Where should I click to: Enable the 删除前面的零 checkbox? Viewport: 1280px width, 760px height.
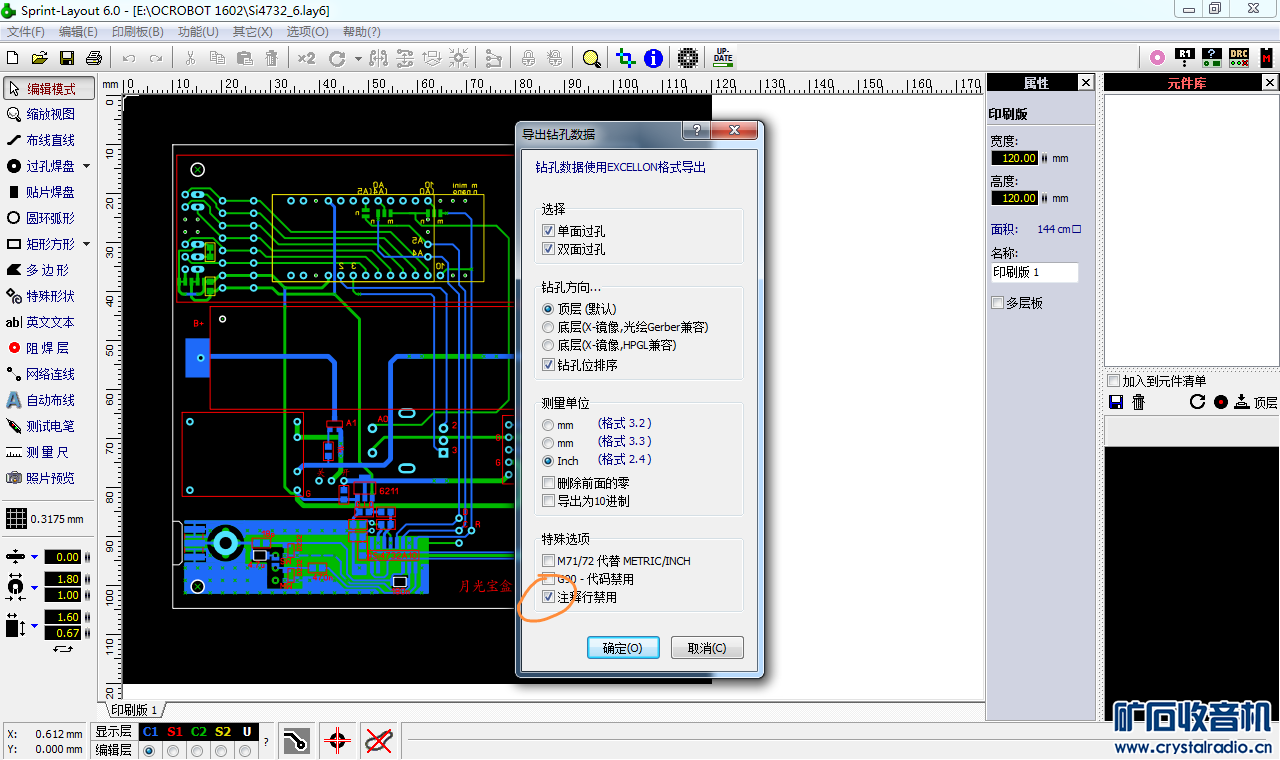click(548, 483)
